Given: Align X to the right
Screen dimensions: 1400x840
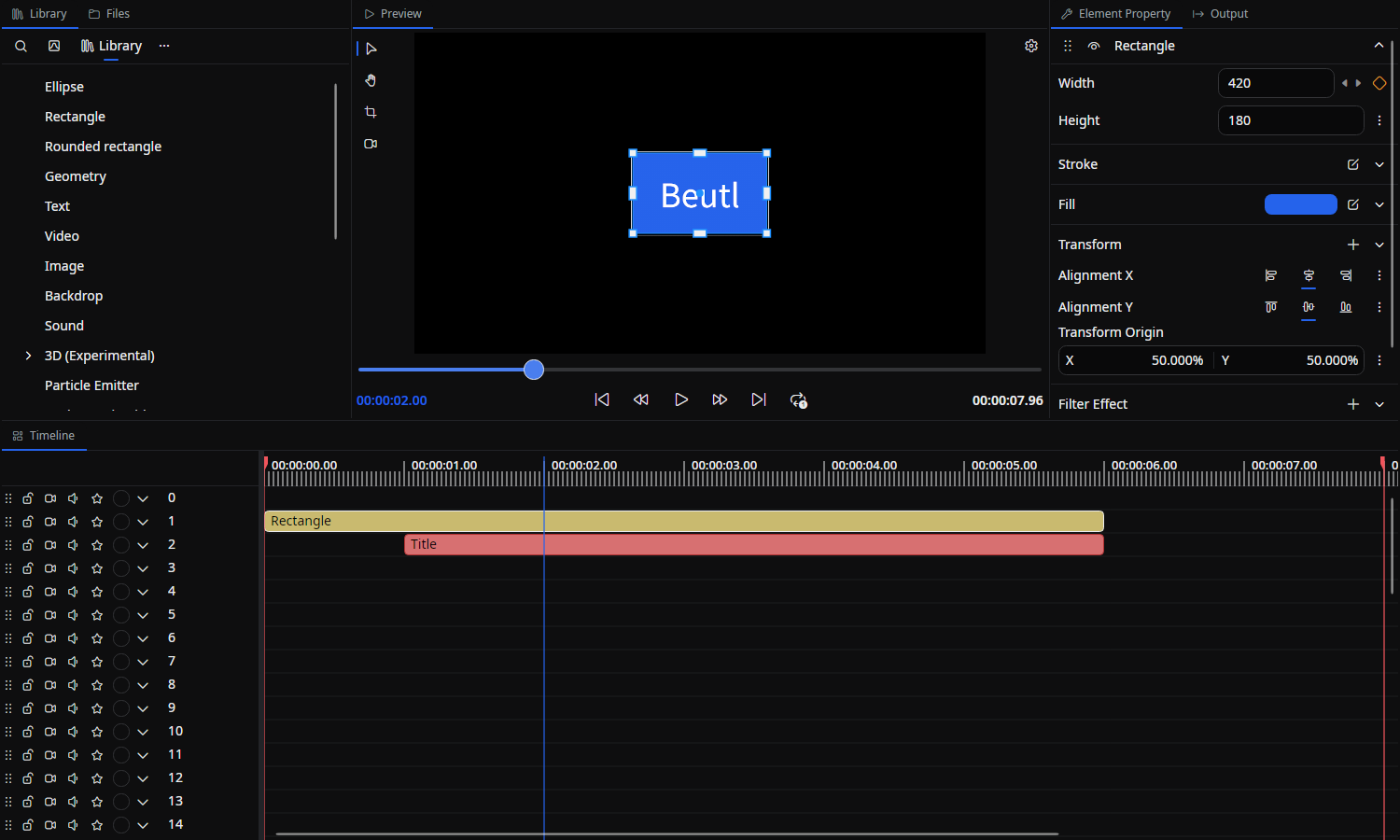Looking at the screenshot, I should tap(1346, 275).
